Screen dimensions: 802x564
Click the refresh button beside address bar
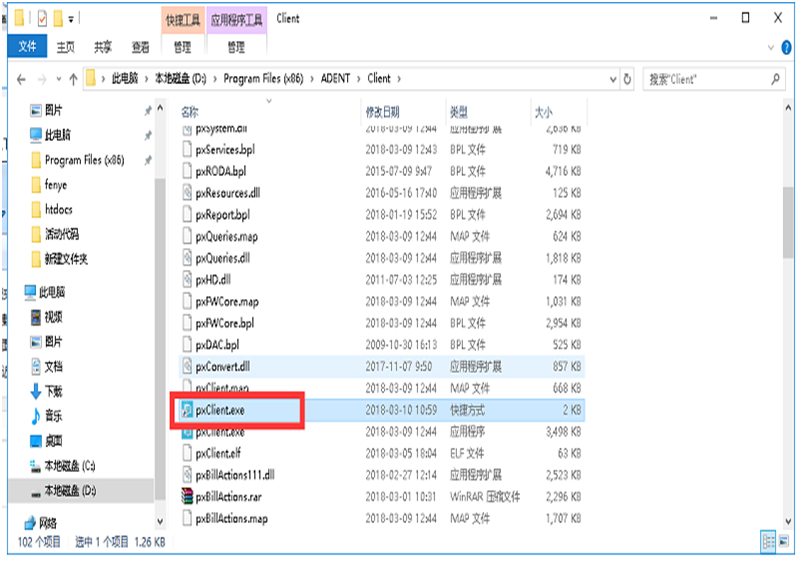(627, 78)
